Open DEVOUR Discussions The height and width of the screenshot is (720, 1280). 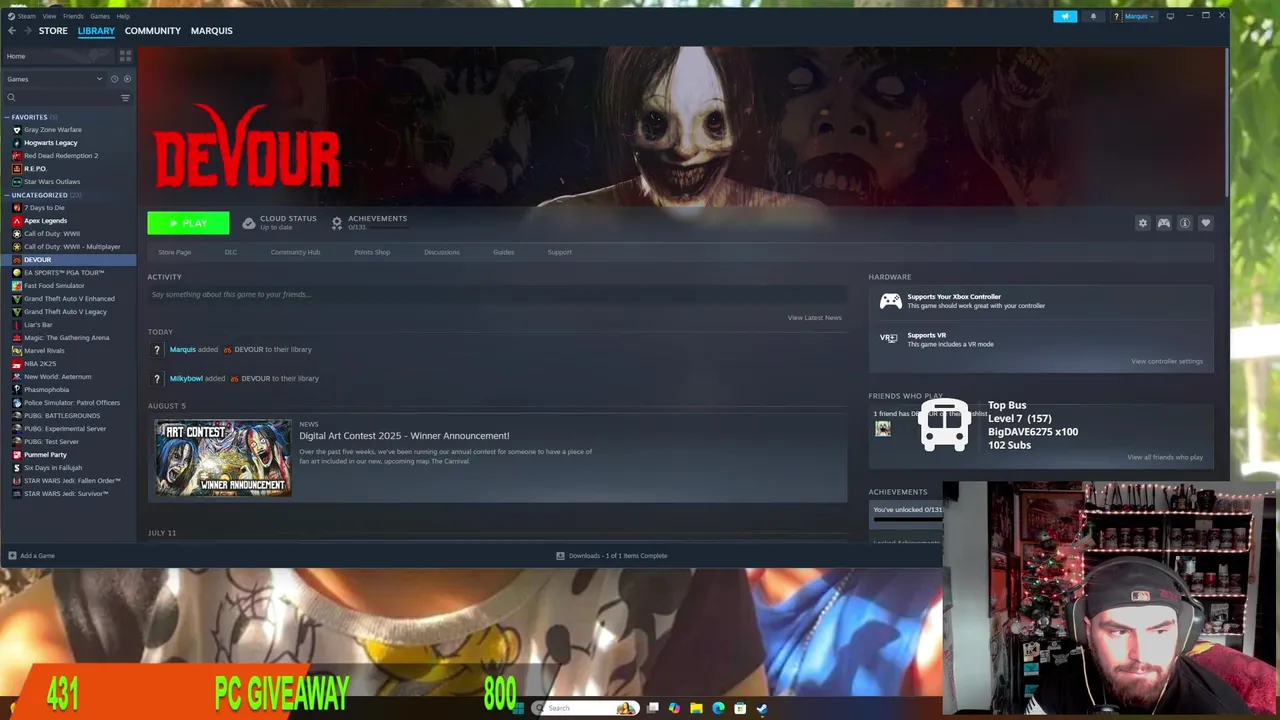tap(442, 252)
